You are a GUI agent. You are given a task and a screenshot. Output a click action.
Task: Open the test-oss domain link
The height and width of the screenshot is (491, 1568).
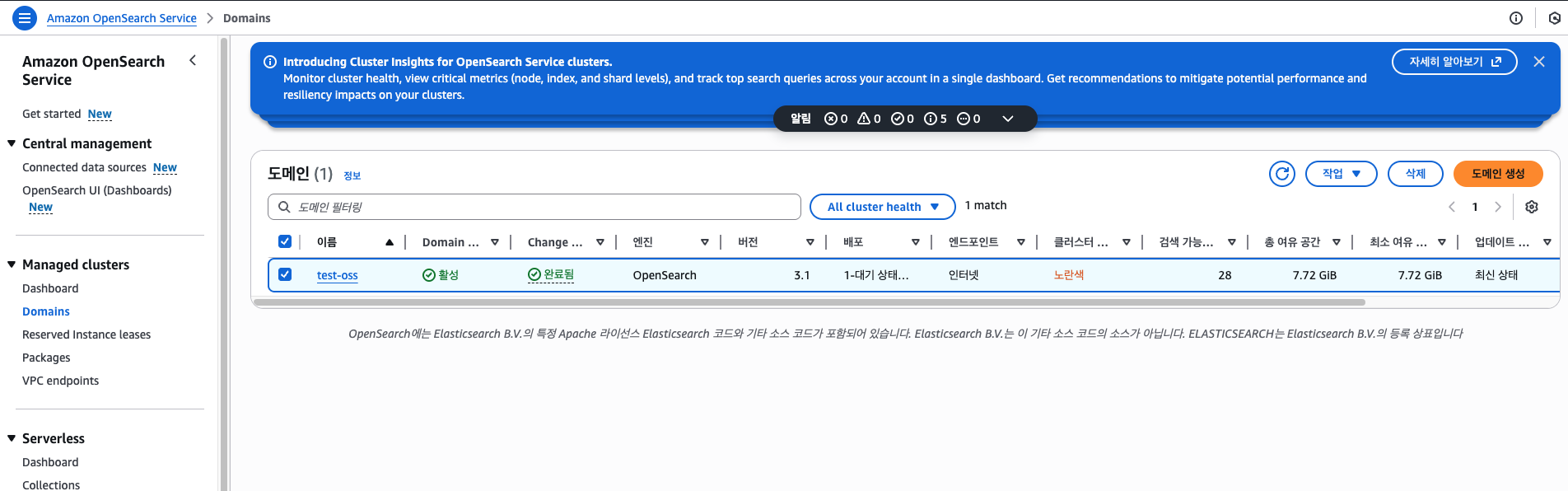(x=338, y=275)
